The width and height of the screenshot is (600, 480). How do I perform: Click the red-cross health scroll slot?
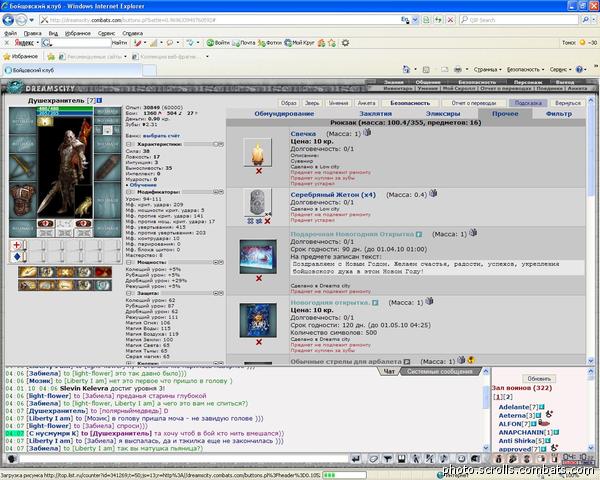click(x=17, y=245)
